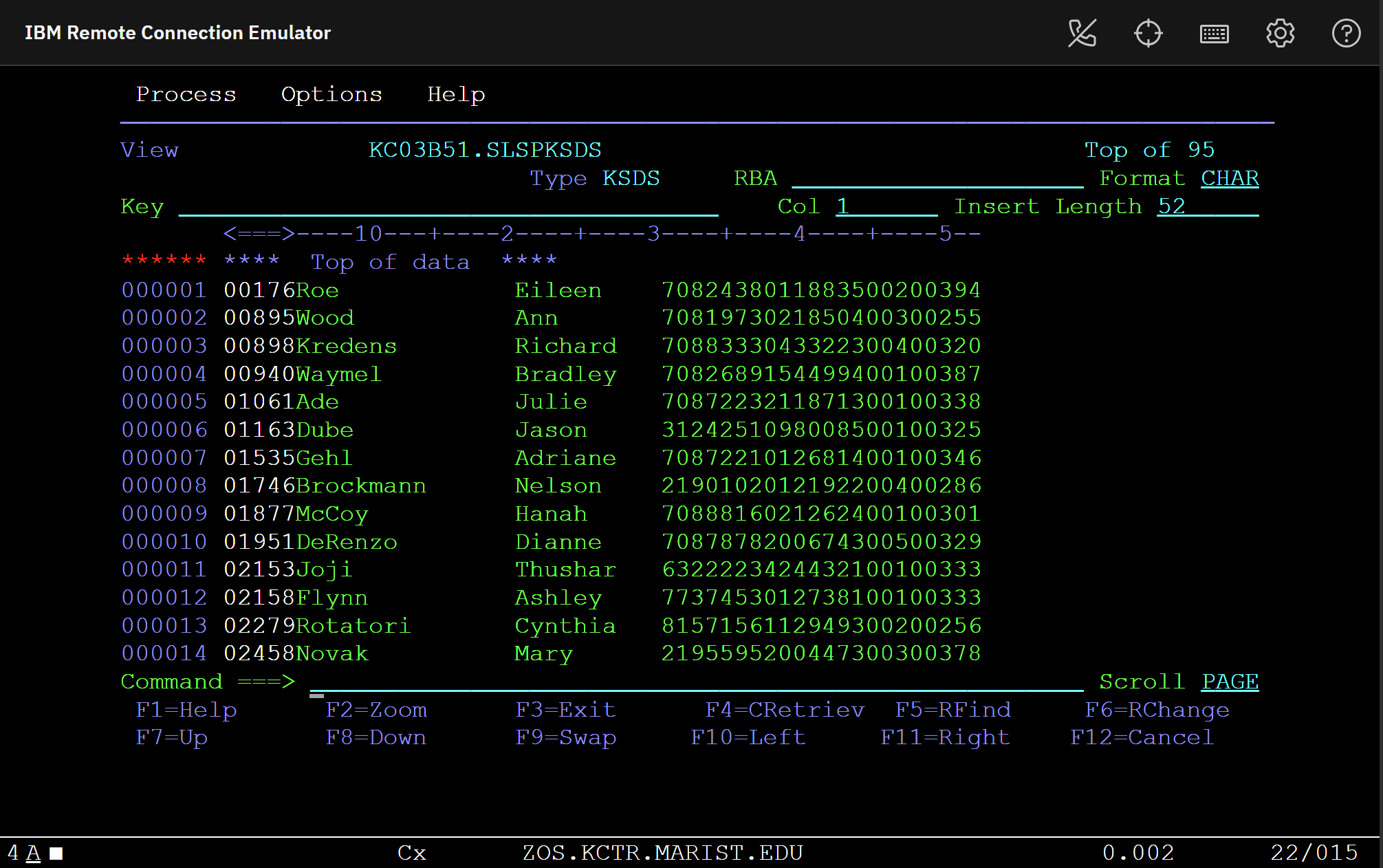Click the disconnect phone icon
Image resolution: width=1383 pixels, height=868 pixels.
(1082, 33)
